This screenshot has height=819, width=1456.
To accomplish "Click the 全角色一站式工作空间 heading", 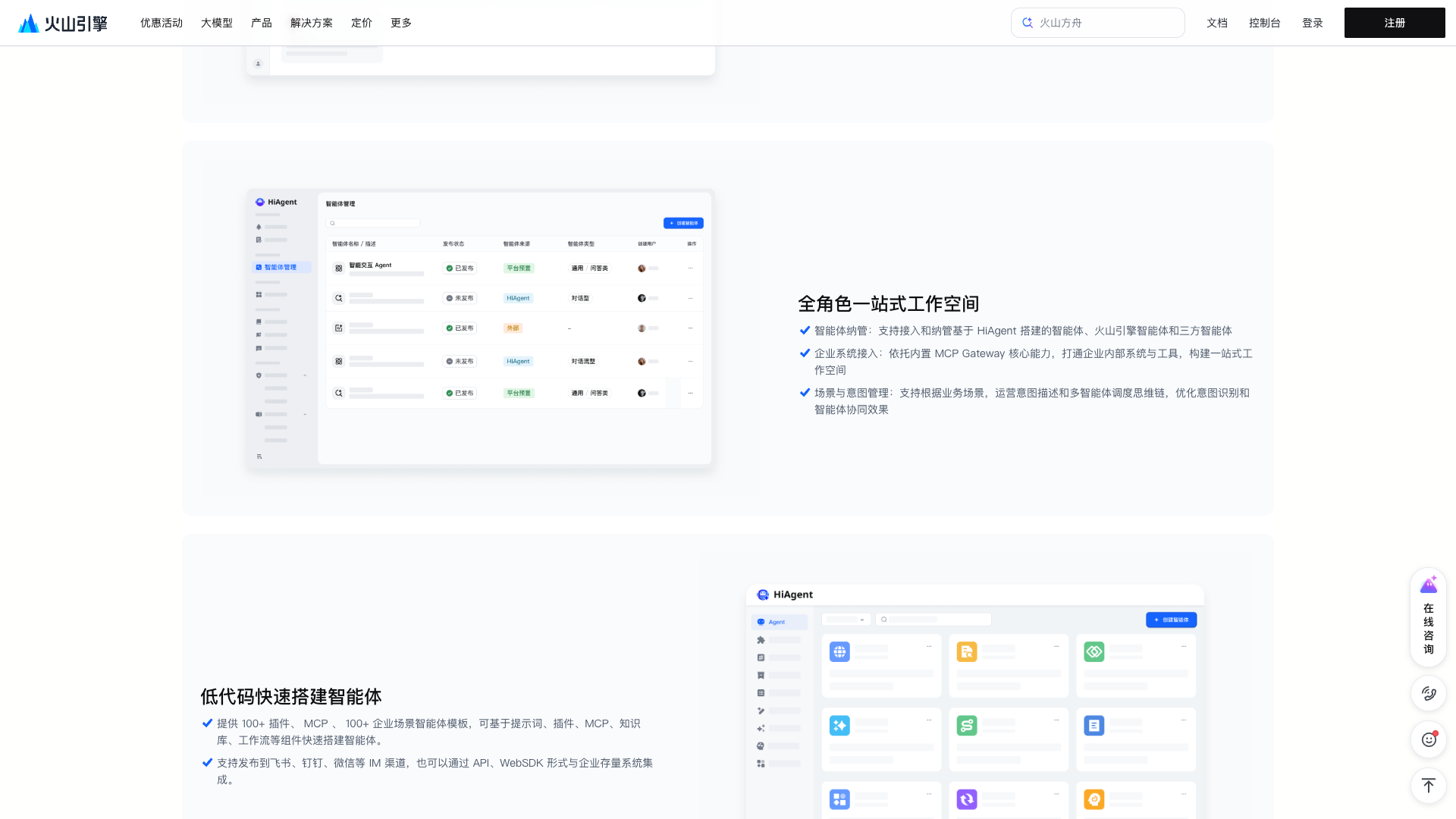I will (x=888, y=304).
